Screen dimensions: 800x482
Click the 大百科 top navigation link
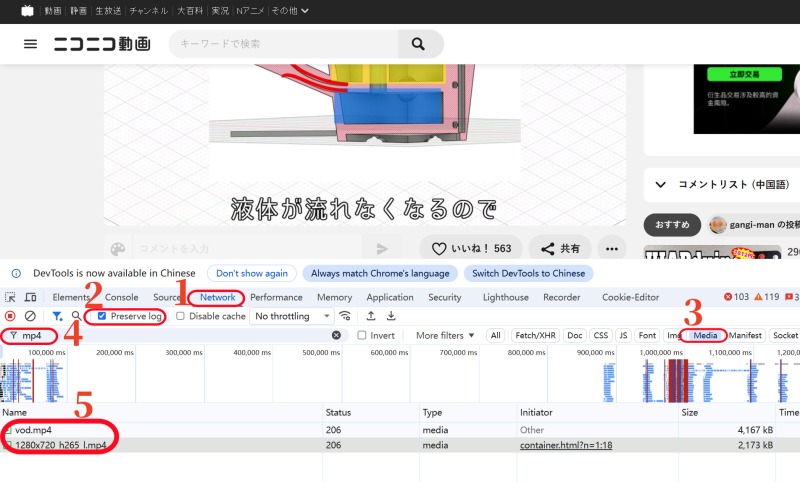(189, 11)
